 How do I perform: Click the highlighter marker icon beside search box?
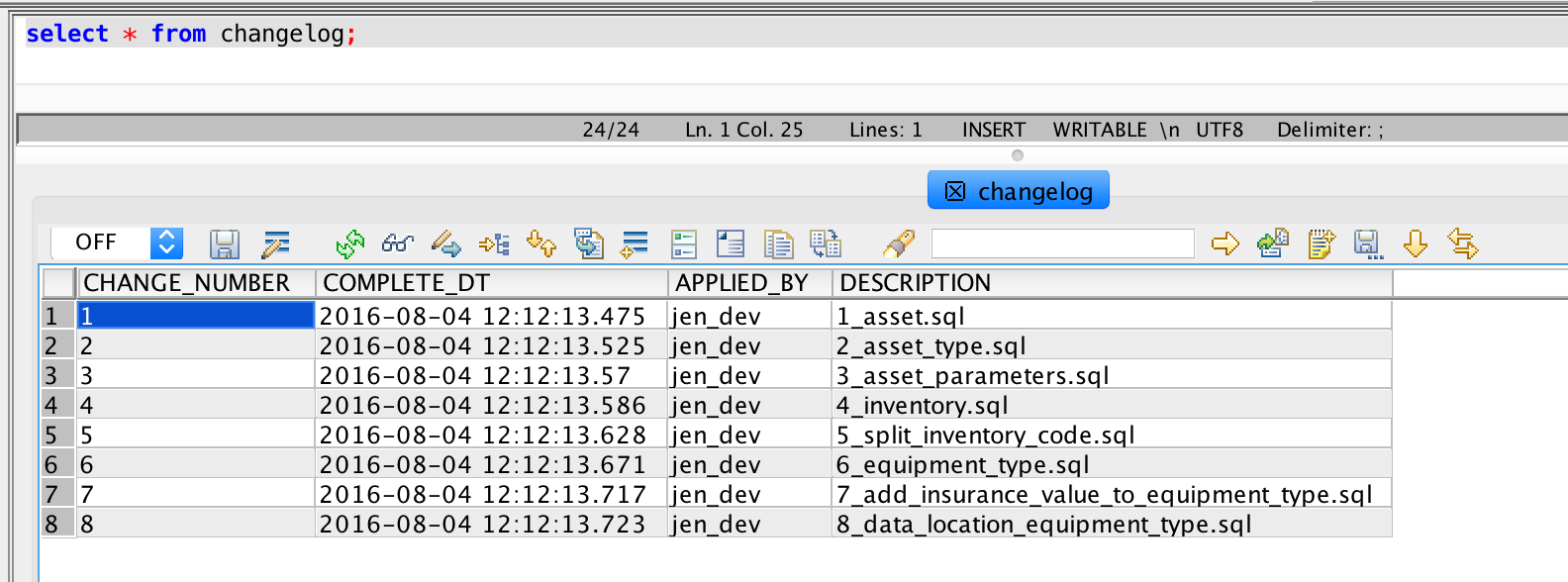[x=898, y=243]
